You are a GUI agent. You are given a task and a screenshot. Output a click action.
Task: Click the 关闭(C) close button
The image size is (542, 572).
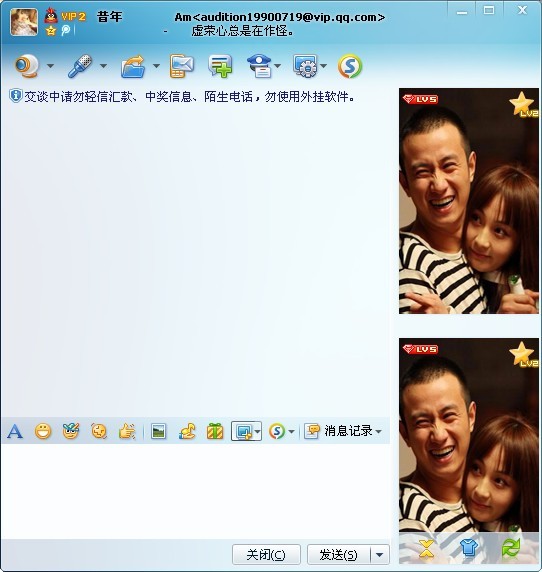tap(266, 555)
